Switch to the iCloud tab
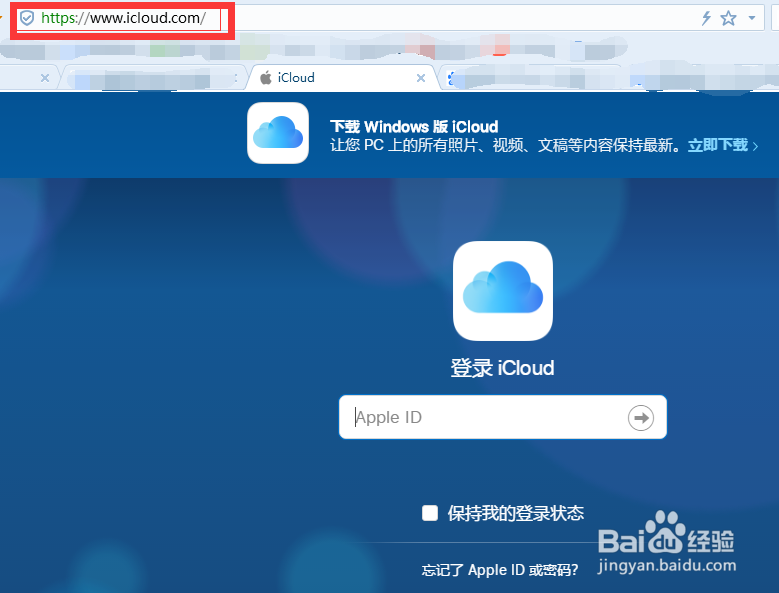Screen dimensions: 779x593 click(342, 78)
